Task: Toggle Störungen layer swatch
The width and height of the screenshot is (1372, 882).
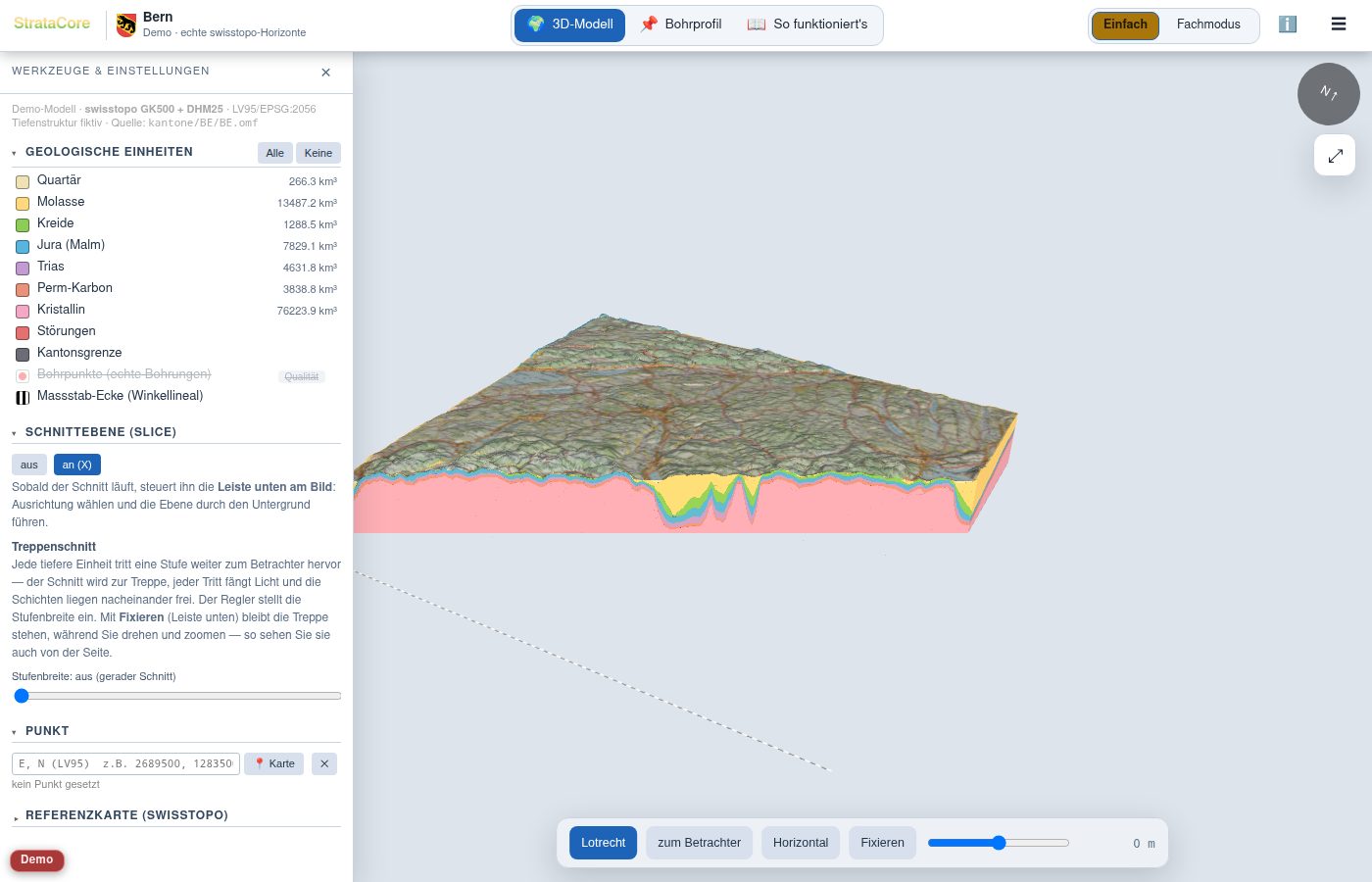Action: pyautogui.click(x=23, y=332)
